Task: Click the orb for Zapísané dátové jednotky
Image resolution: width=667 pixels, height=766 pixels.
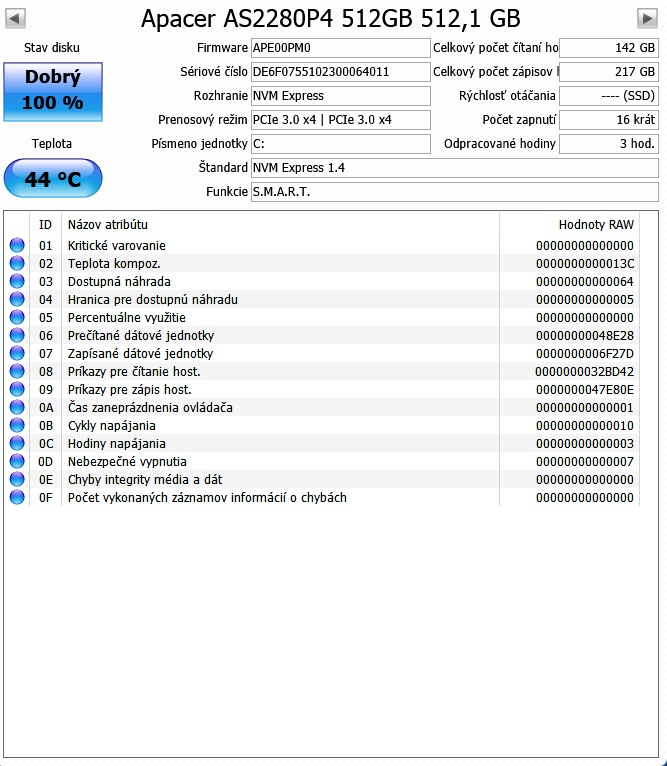Action: point(17,353)
